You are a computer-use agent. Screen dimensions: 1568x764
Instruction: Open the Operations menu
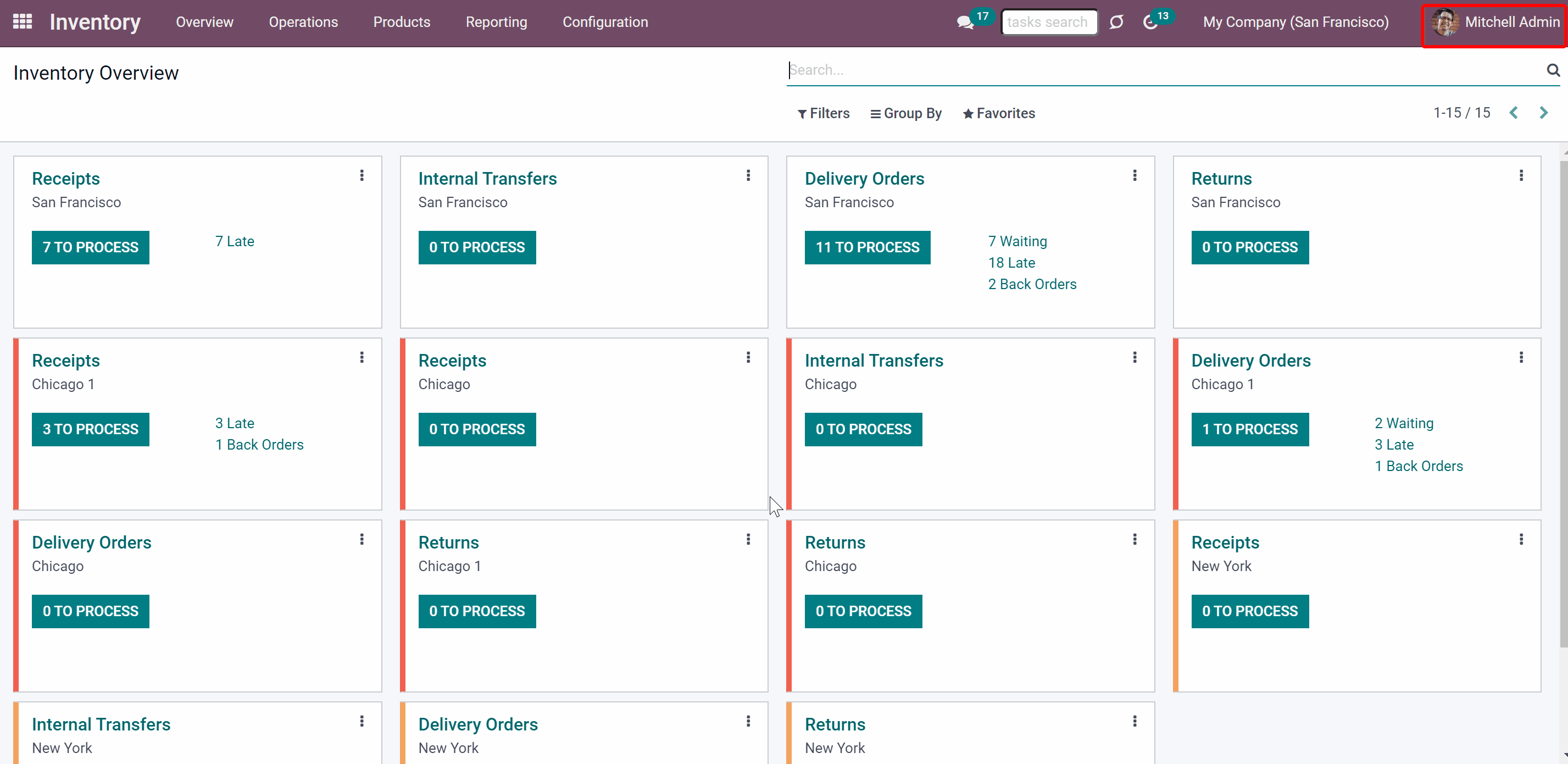point(303,22)
